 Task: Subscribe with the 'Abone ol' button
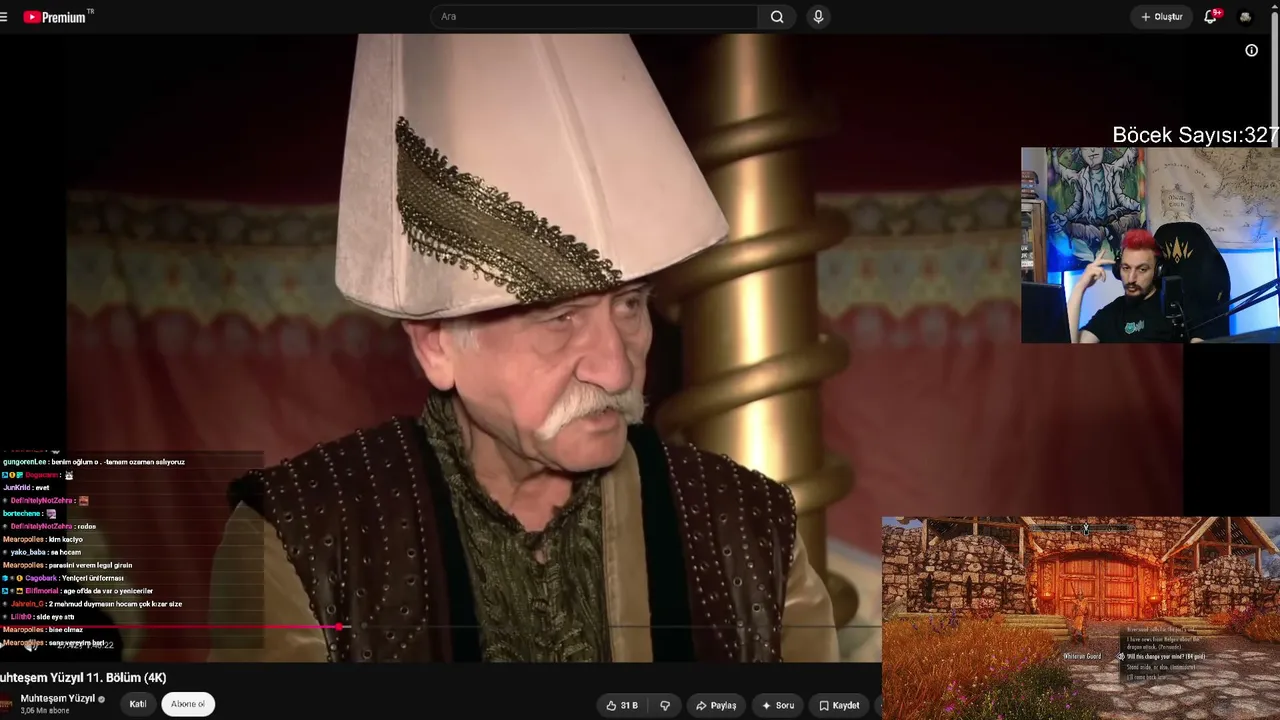pyautogui.click(x=188, y=704)
